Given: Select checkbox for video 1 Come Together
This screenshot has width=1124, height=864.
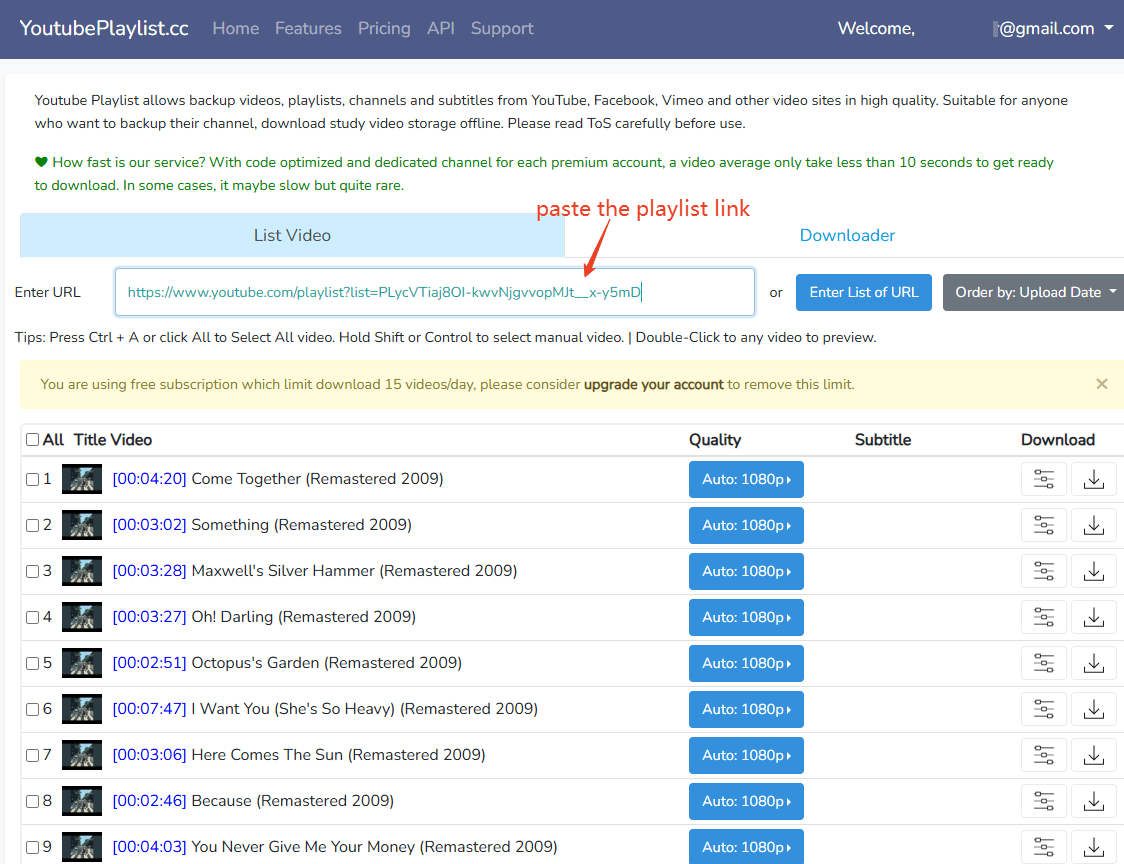Looking at the screenshot, I should (33, 480).
